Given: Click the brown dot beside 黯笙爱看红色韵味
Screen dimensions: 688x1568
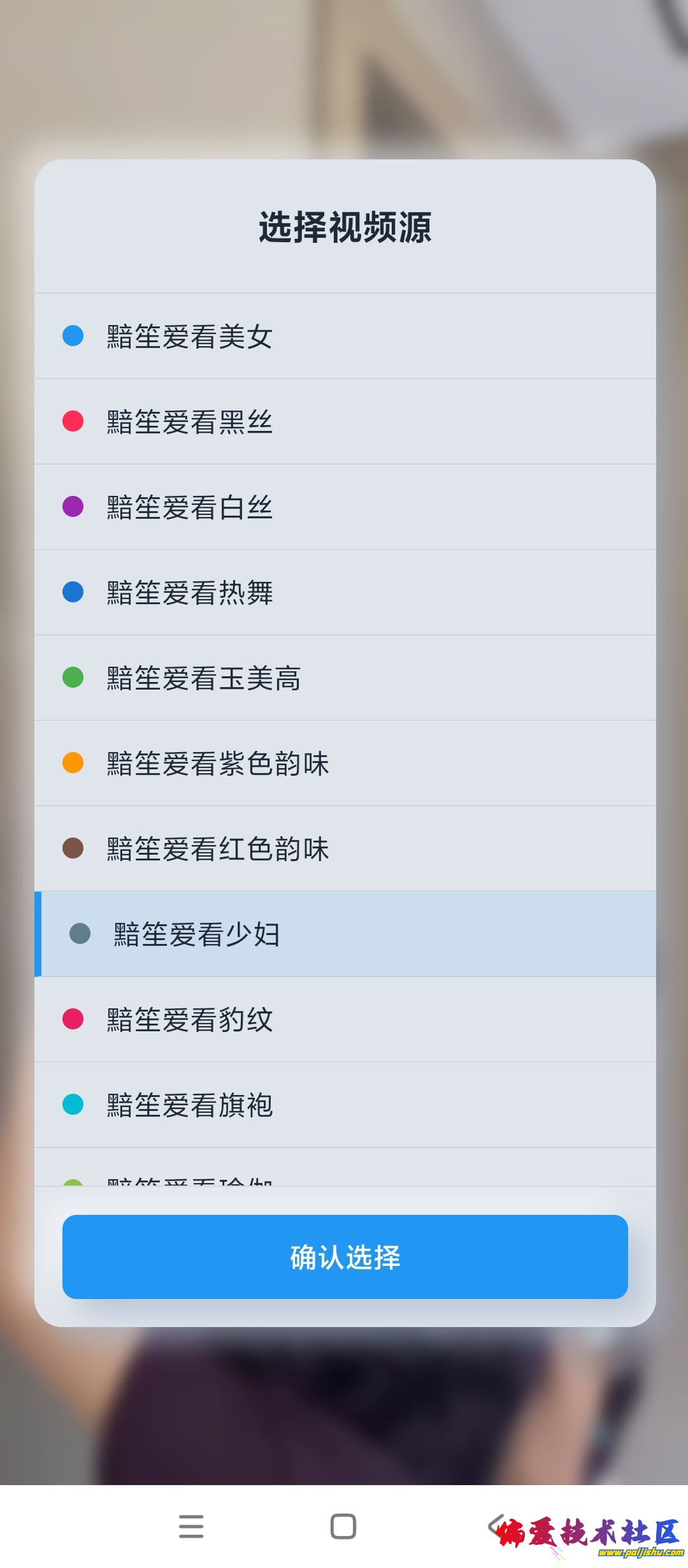Looking at the screenshot, I should [73, 848].
